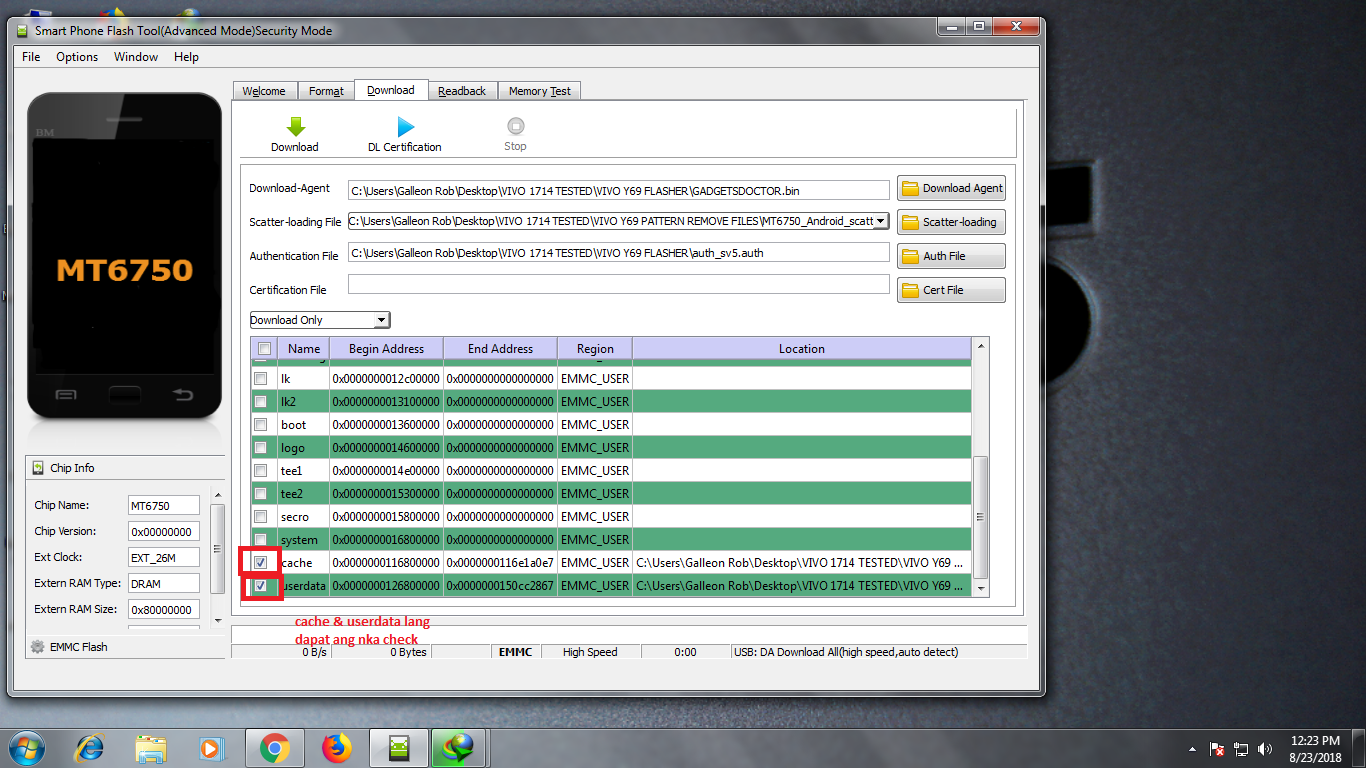1366x768 pixels.
Task: Click the Authentication File path field
Action: click(618, 253)
